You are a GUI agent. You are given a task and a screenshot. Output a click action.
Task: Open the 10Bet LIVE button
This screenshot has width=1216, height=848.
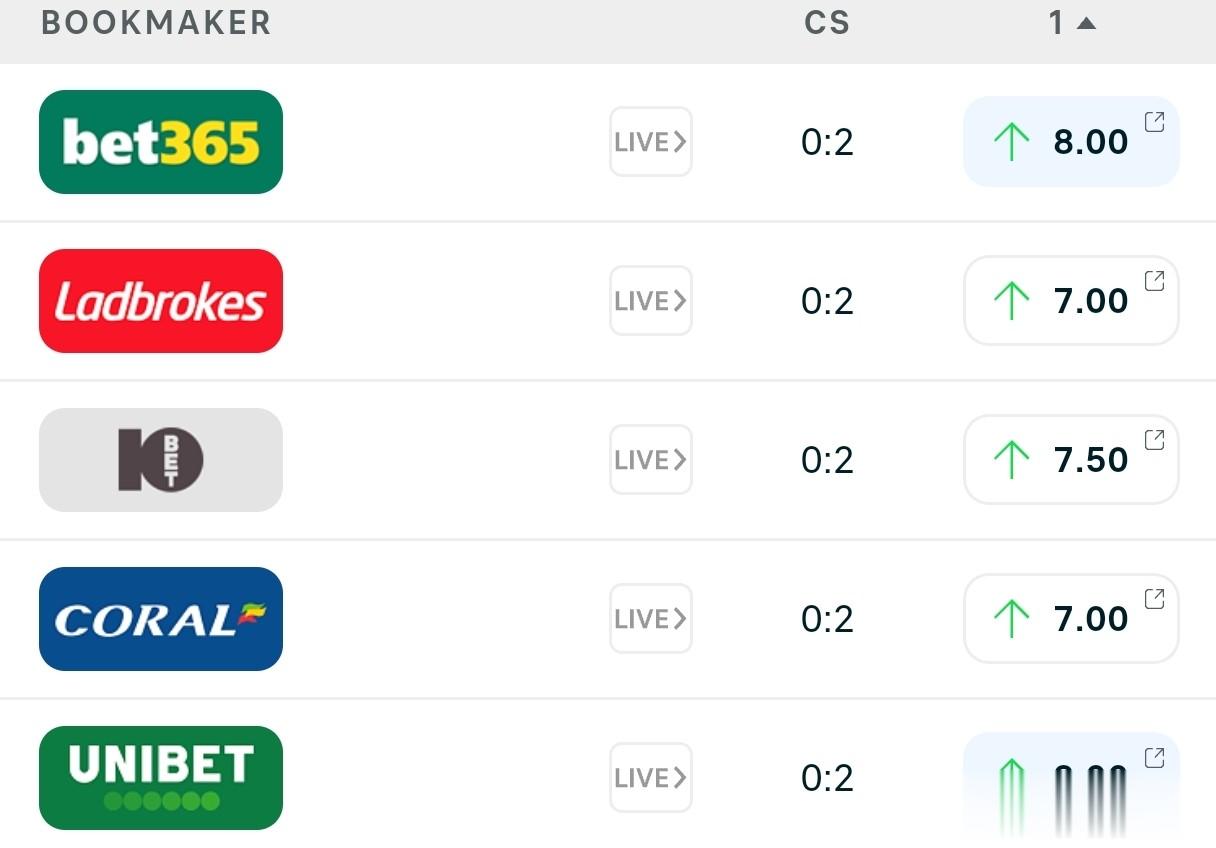650,460
